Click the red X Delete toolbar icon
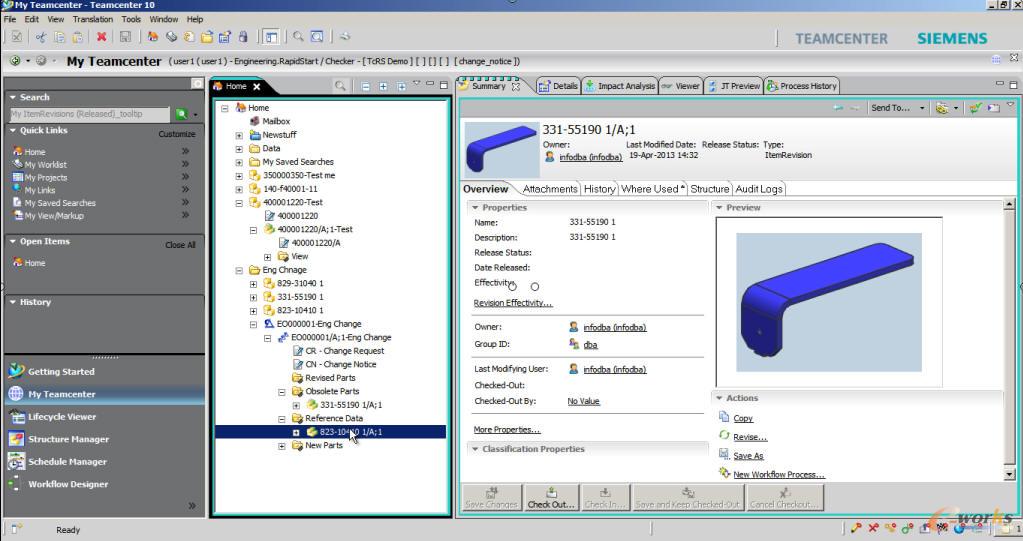Viewport: 1023px width, 541px height. [x=101, y=37]
